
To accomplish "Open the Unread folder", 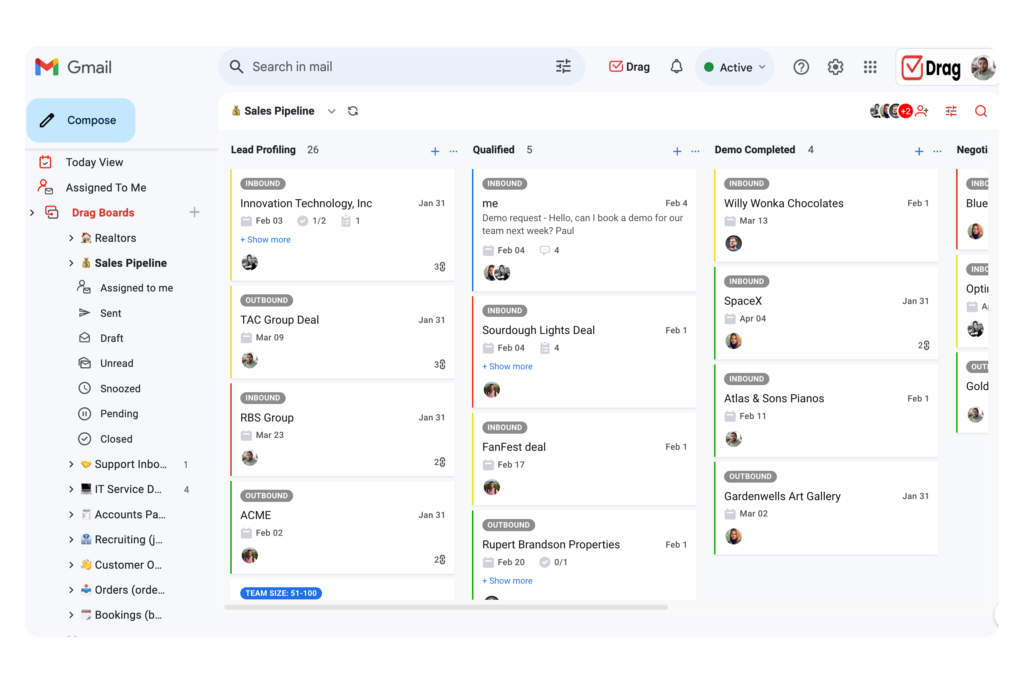I will pyautogui.click(x=116, y=364).
